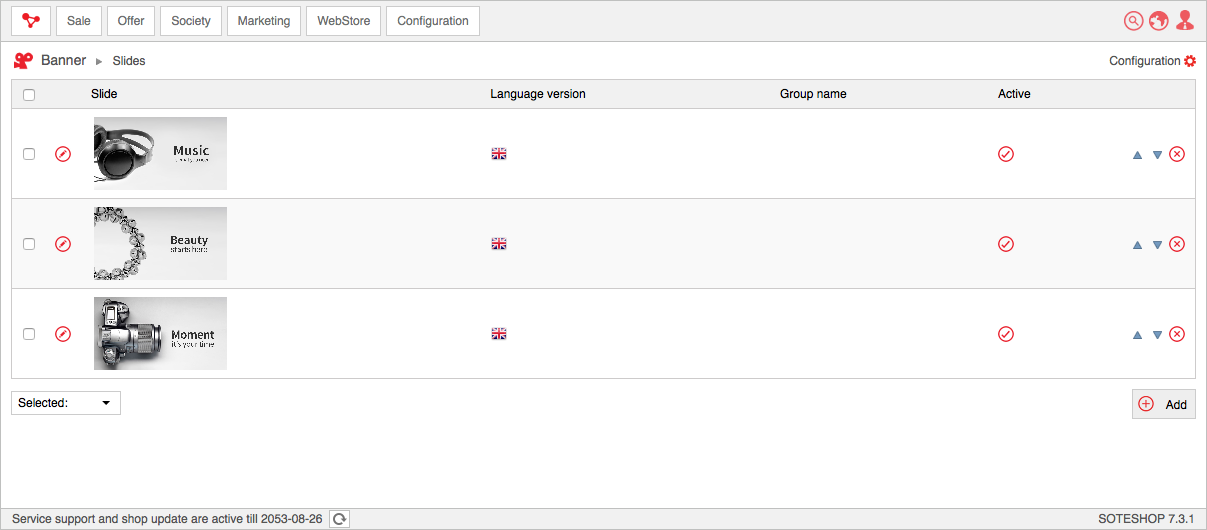Open the Configuration menu
Viewport: 1207px width, 530px height.
coord(432,21)
